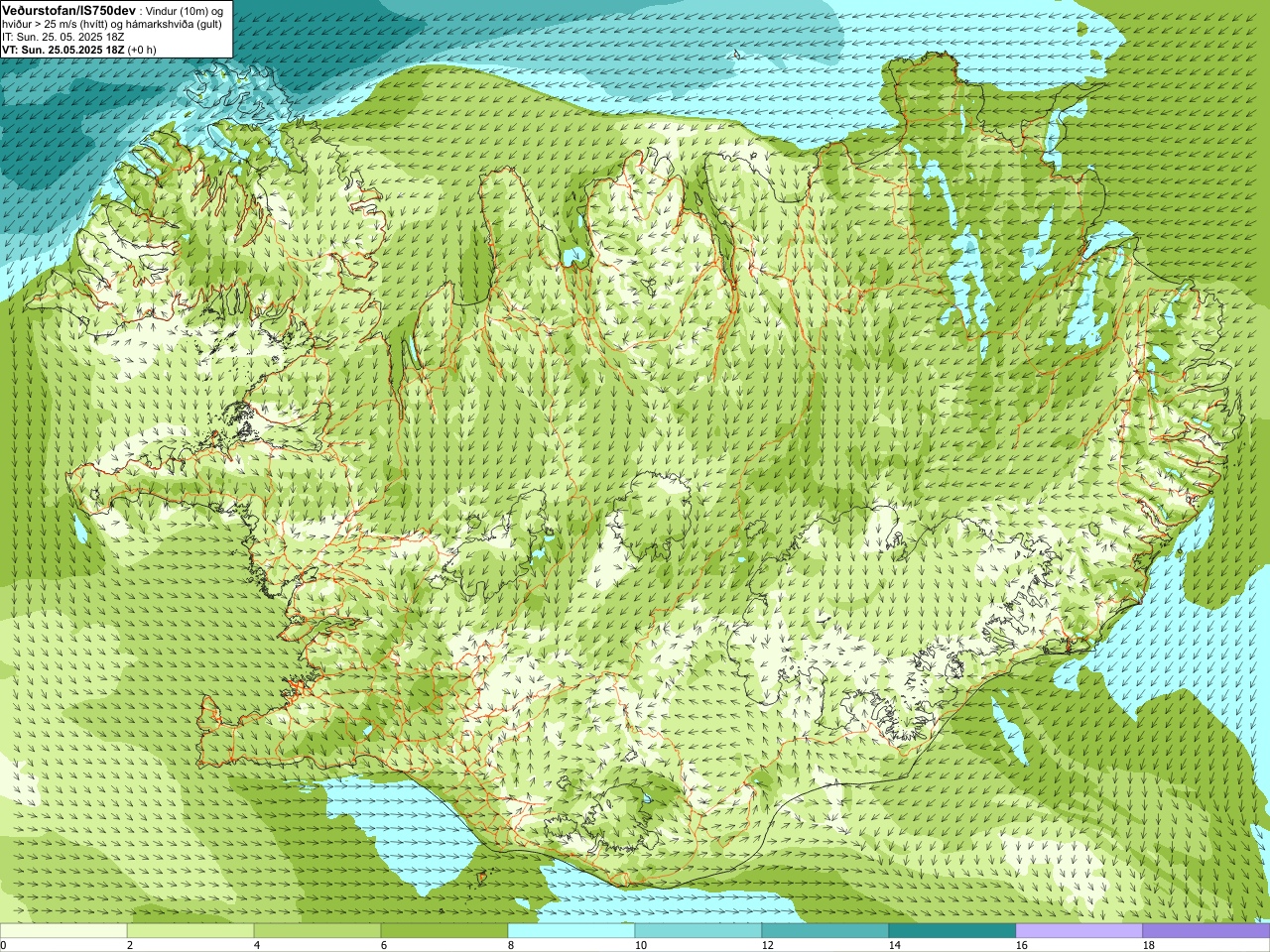Pick the light green 2–4 m/s scale swatch

tap(190, 931)
